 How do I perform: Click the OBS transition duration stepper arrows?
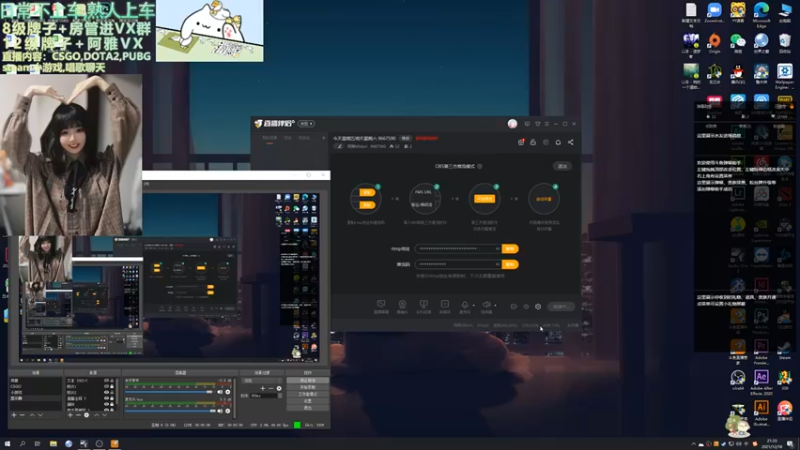click(280, 395)
